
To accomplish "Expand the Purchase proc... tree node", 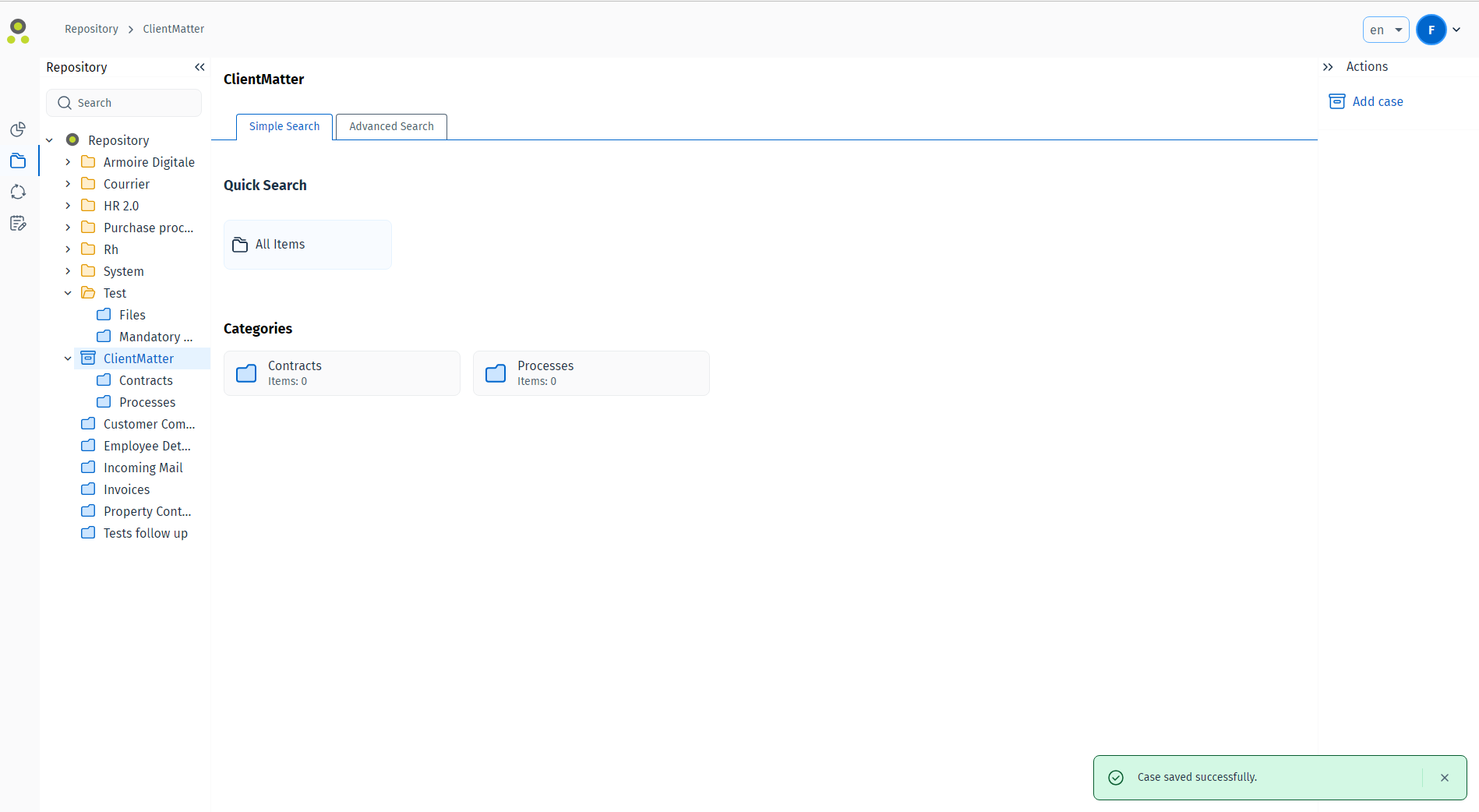I will tap(68, 228).
